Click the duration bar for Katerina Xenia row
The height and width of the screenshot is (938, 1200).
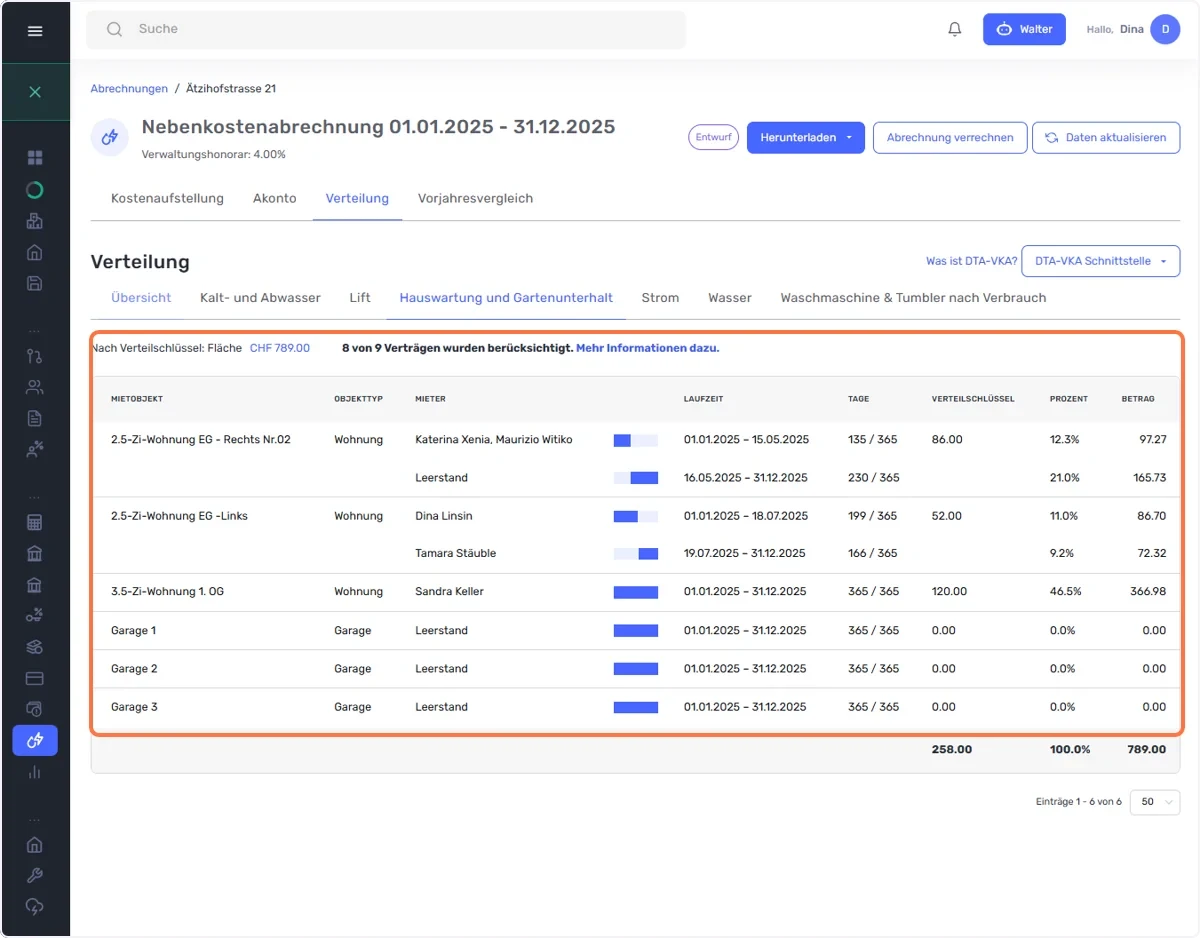coord(636,440)
